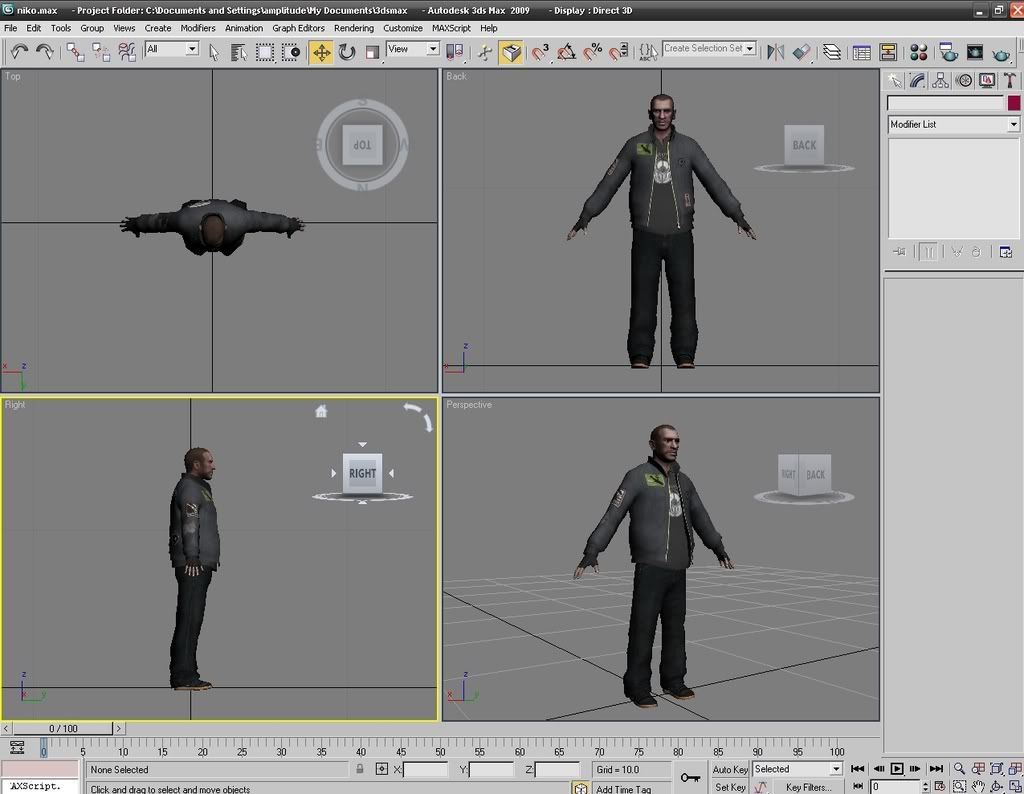Click the Quick Render teapot icon
Viewport: 1024px width, 794px height.
click(1000, 52)
